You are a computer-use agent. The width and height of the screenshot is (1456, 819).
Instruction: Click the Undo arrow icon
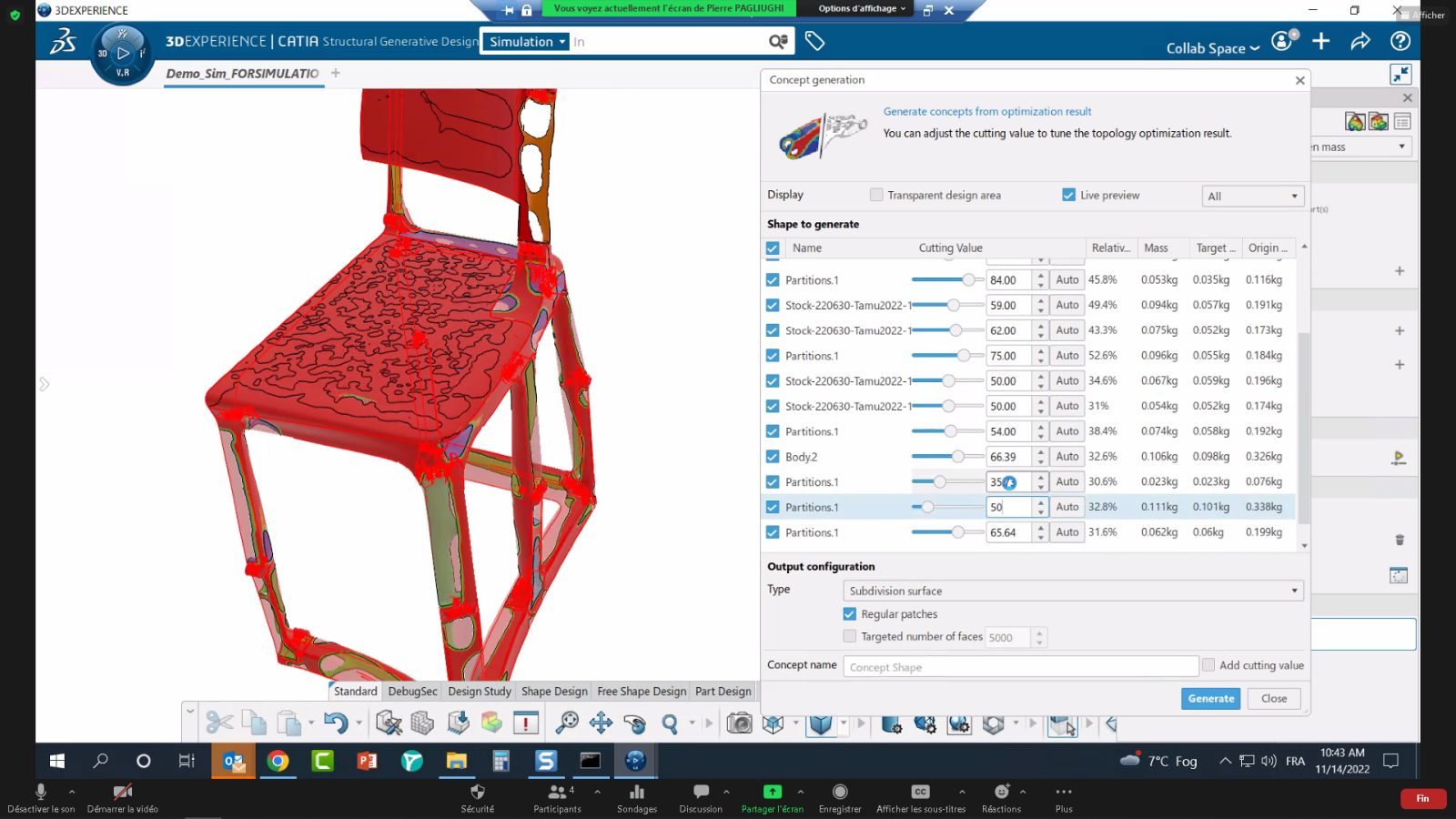[x=336, y=723]
